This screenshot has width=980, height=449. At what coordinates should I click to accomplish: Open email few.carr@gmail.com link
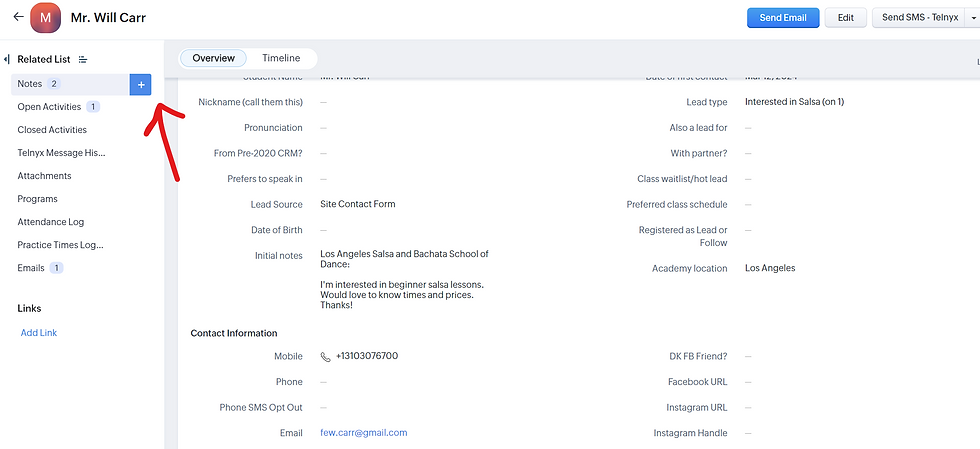click(x=364, y=433)
